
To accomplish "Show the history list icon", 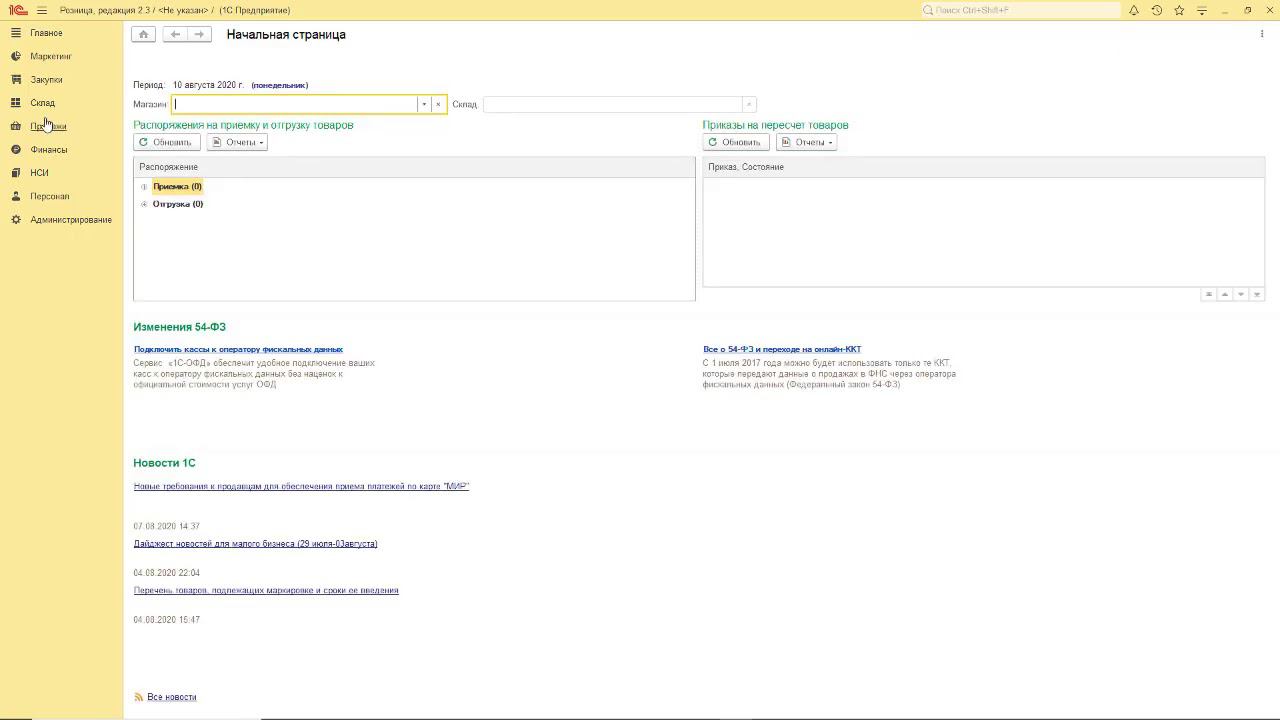I will coord(1157,10).
